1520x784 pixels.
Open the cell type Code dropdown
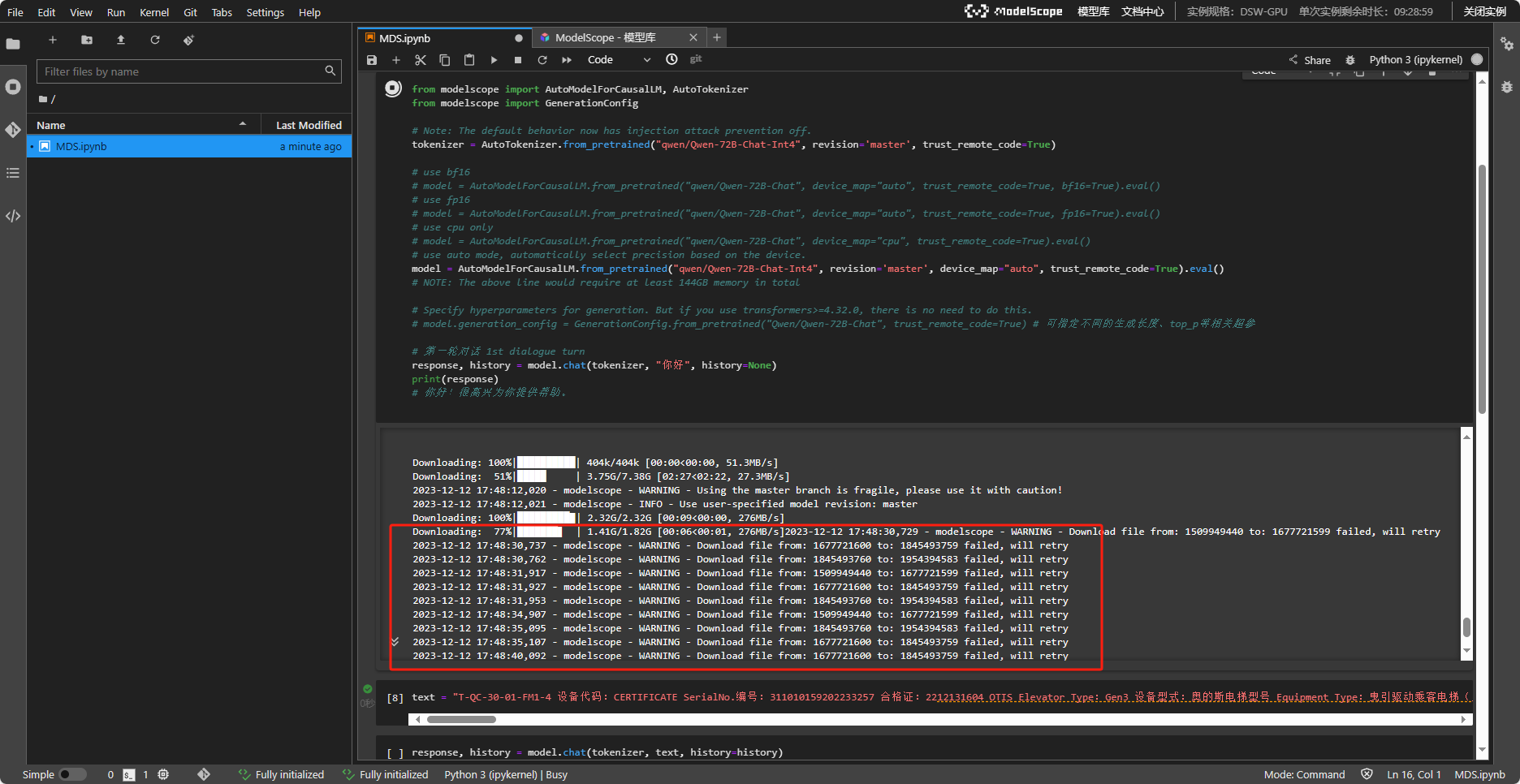(x=619, y=60)
